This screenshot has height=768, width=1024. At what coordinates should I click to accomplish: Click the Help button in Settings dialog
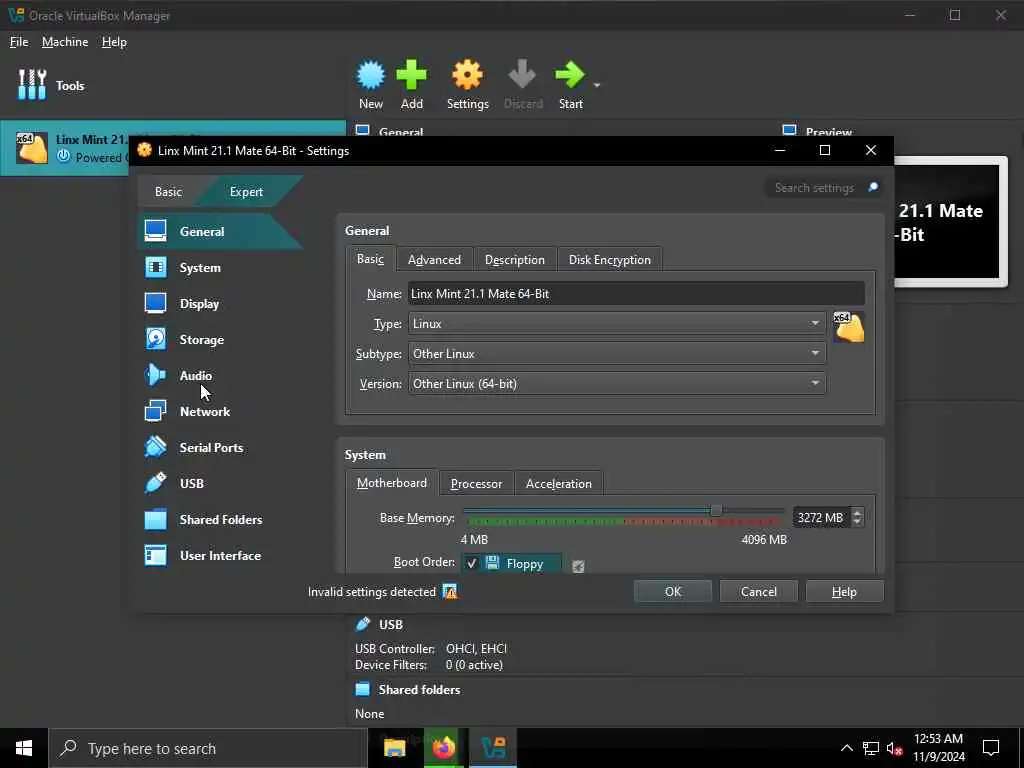point(844,592)
